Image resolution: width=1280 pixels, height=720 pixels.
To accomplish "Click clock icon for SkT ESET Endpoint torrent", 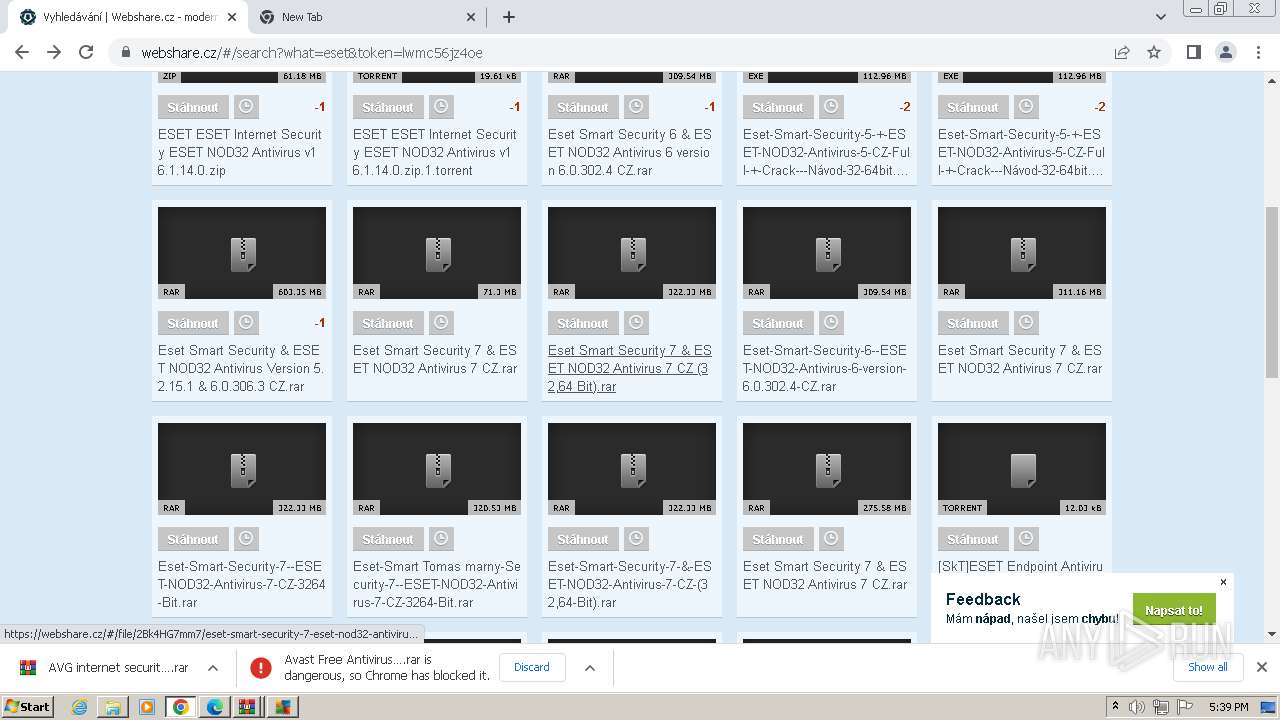I will point(1026,539).
